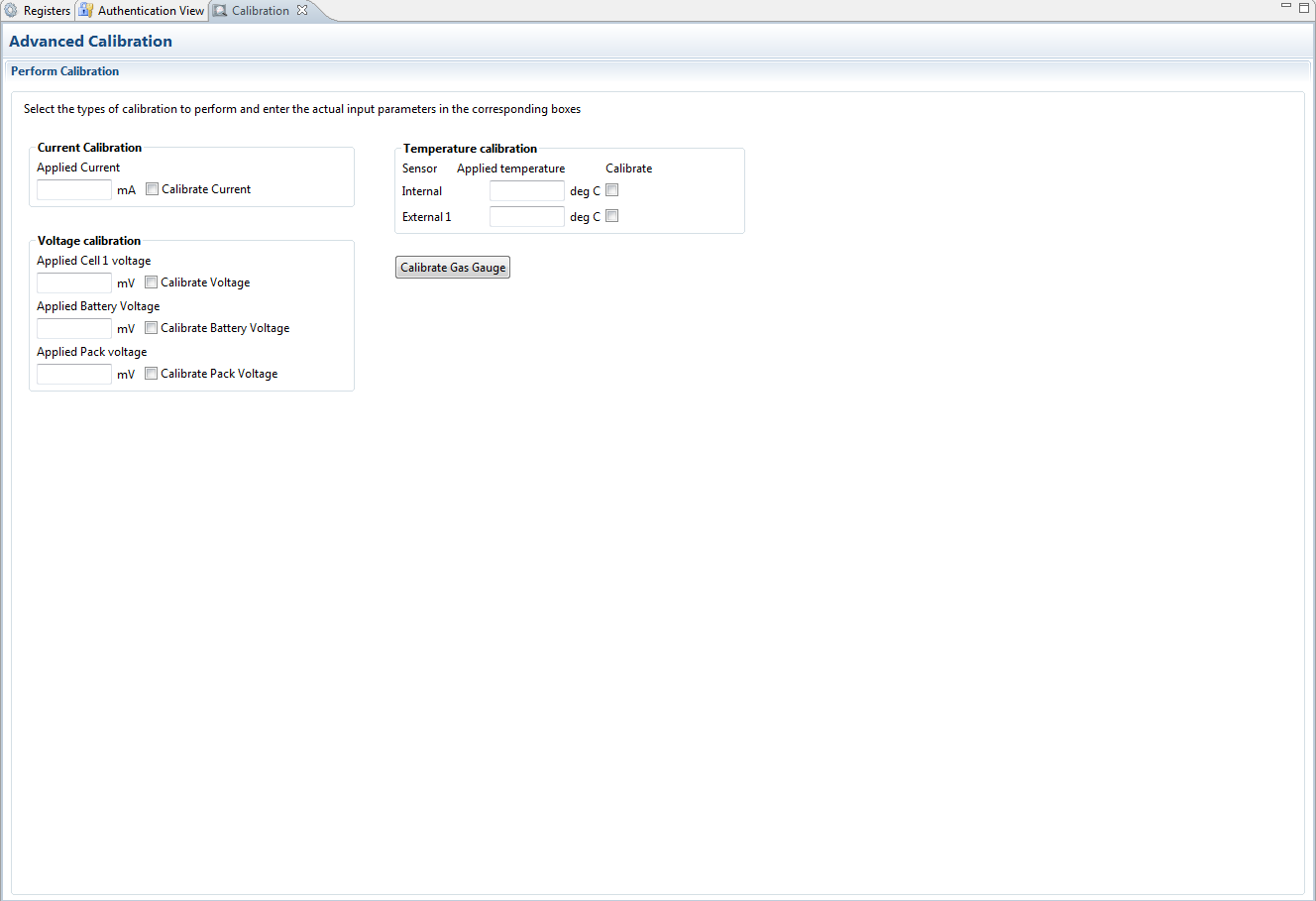Screen dimensions: 1316x901
Task: Select the Applied Battery Voltage input box
Action: pos(74,329)
